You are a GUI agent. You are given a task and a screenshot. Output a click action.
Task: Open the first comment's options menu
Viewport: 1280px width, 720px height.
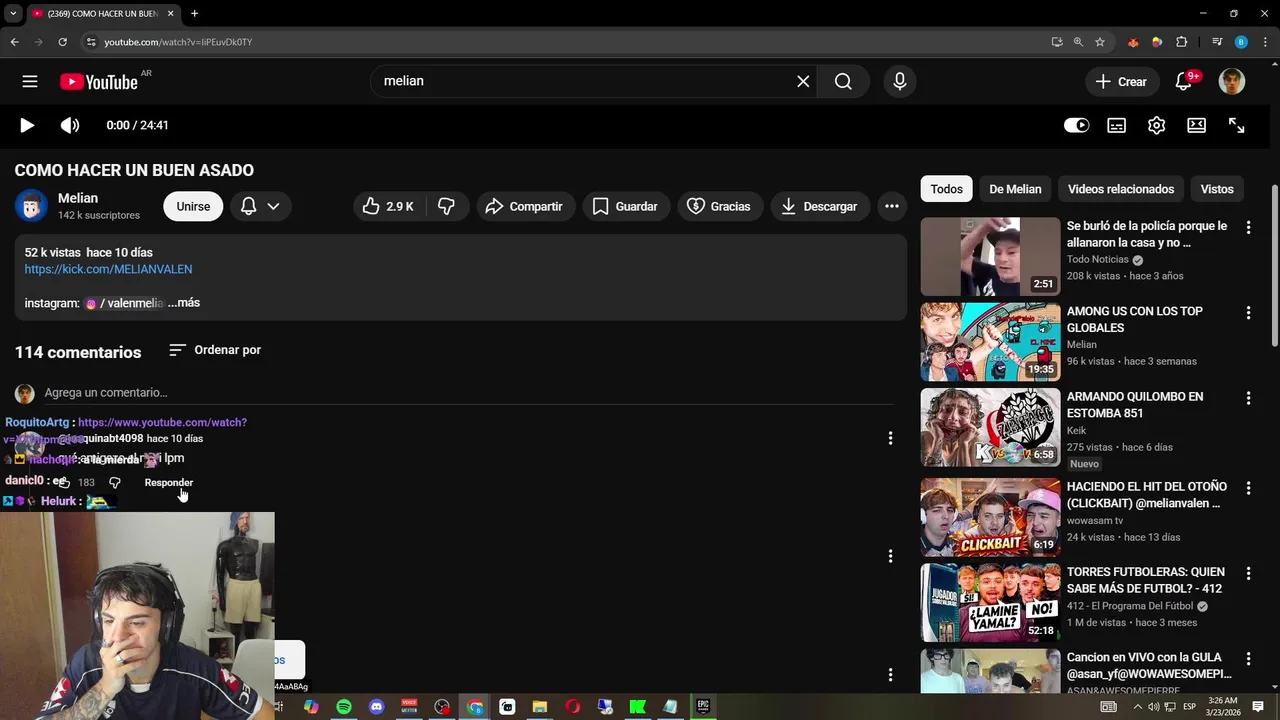coord(890,438)
